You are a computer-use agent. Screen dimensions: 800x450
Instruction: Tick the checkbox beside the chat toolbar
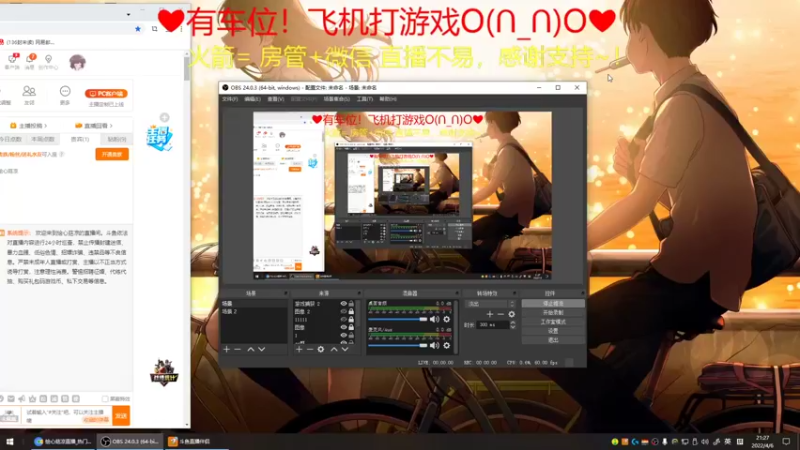(x=105, y=399)
